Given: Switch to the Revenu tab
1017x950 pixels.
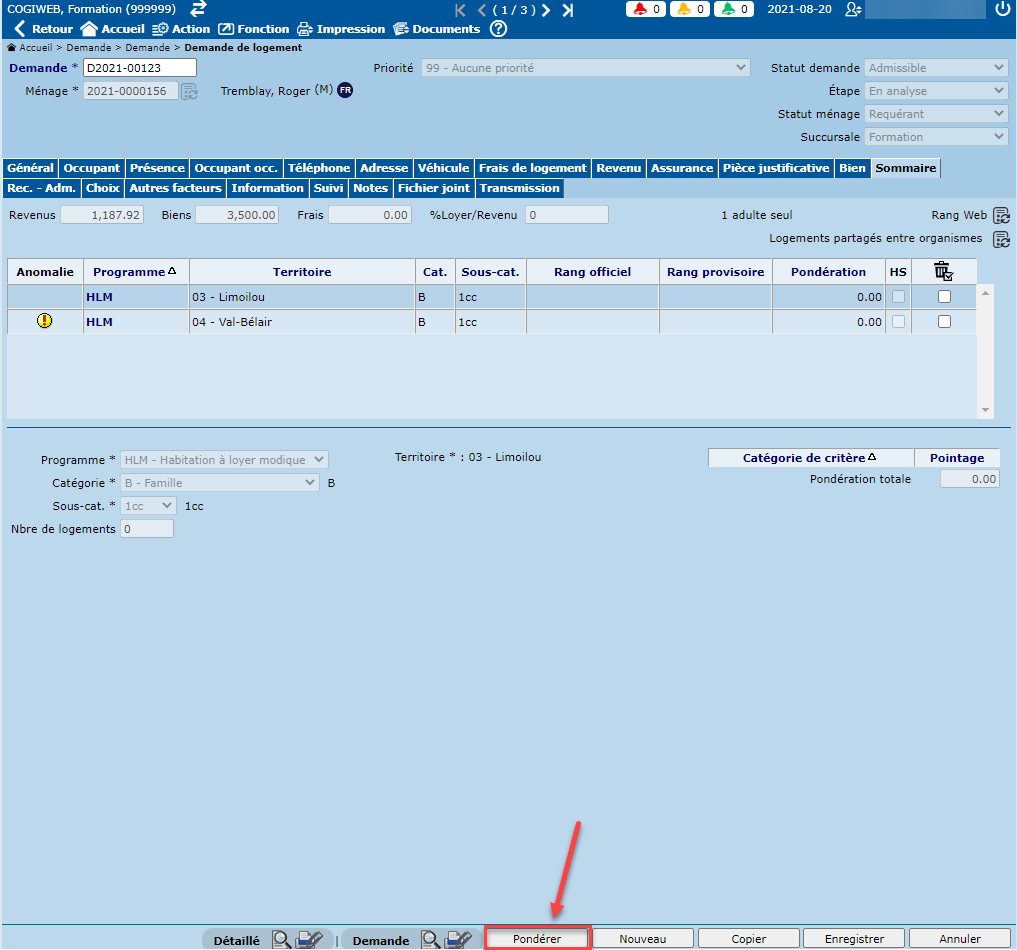Looking at the screenshot, I should pos(619,168).
